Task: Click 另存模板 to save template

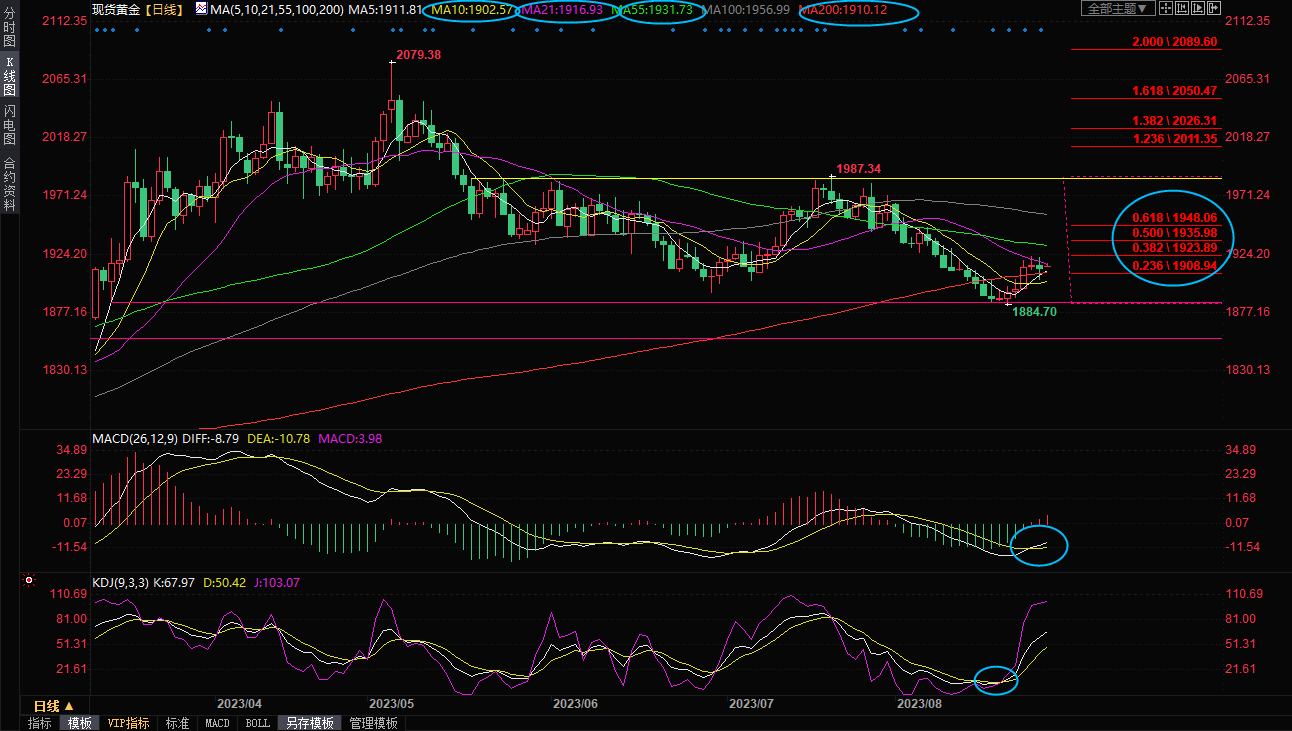Action: (308, 723)
